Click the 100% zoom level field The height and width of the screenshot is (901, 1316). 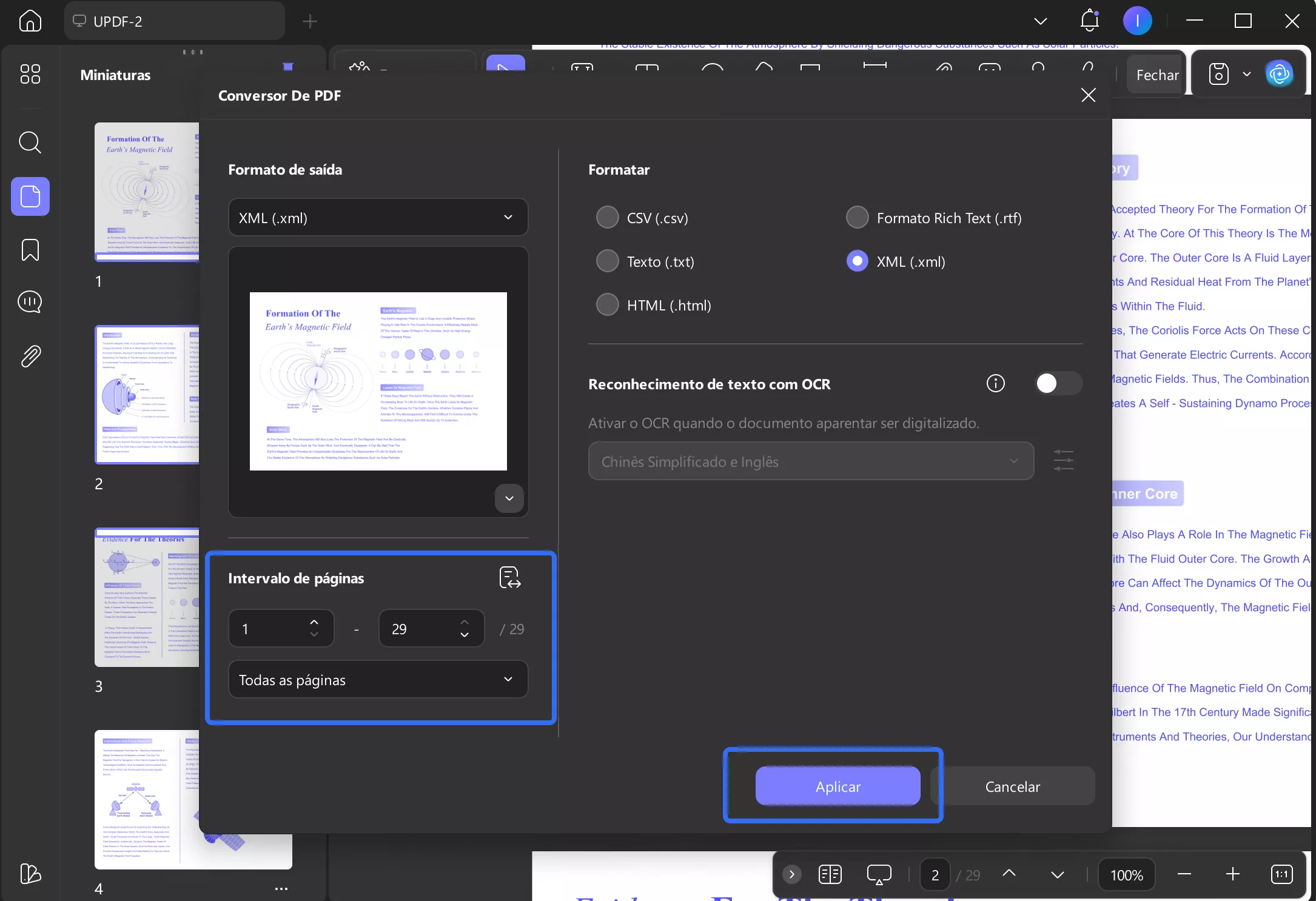click(1126, 874)
